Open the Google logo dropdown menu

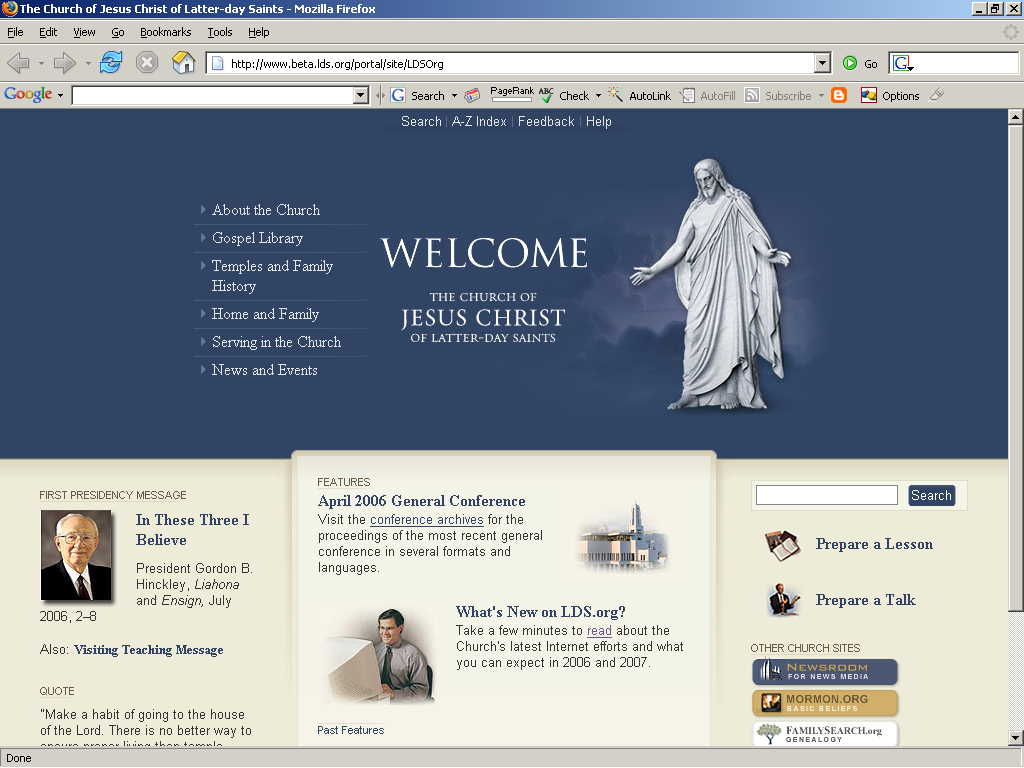(x=60, y=95)
